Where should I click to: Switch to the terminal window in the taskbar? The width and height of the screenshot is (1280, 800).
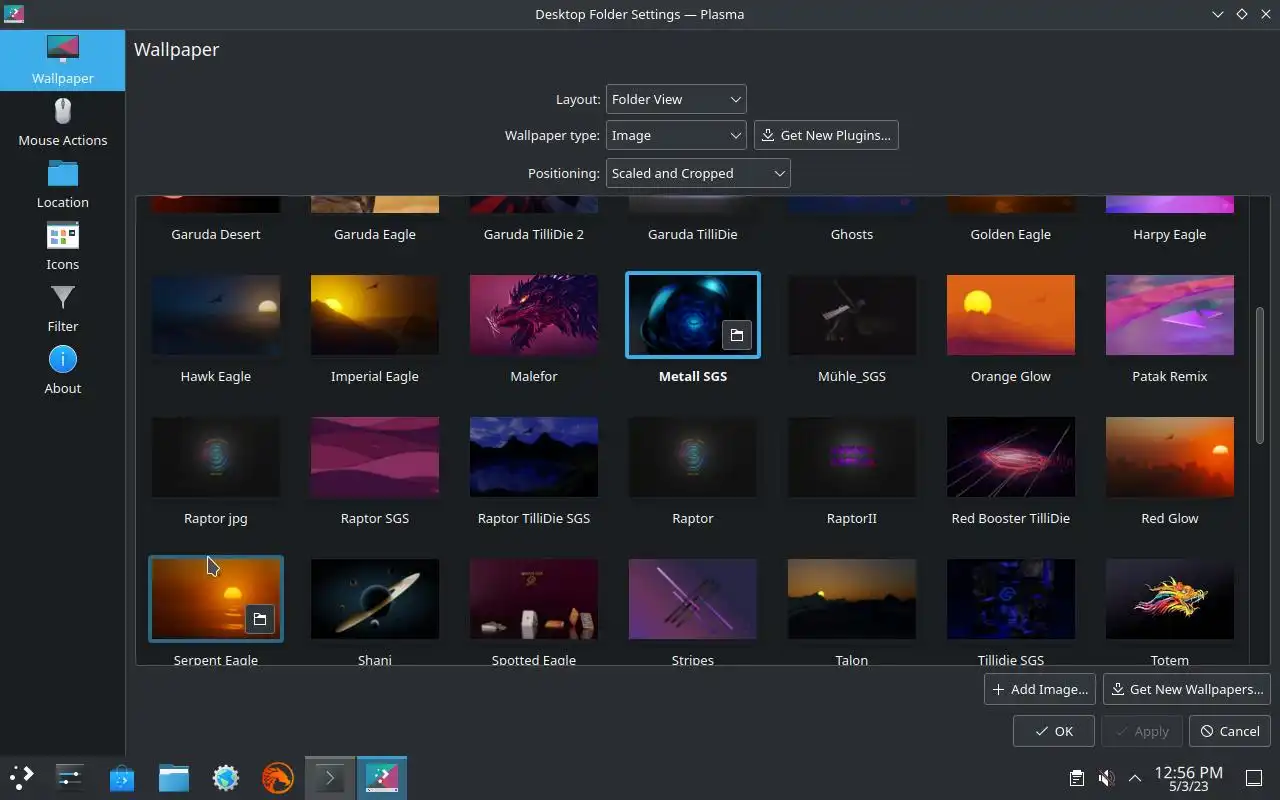(x=330, y=777)
